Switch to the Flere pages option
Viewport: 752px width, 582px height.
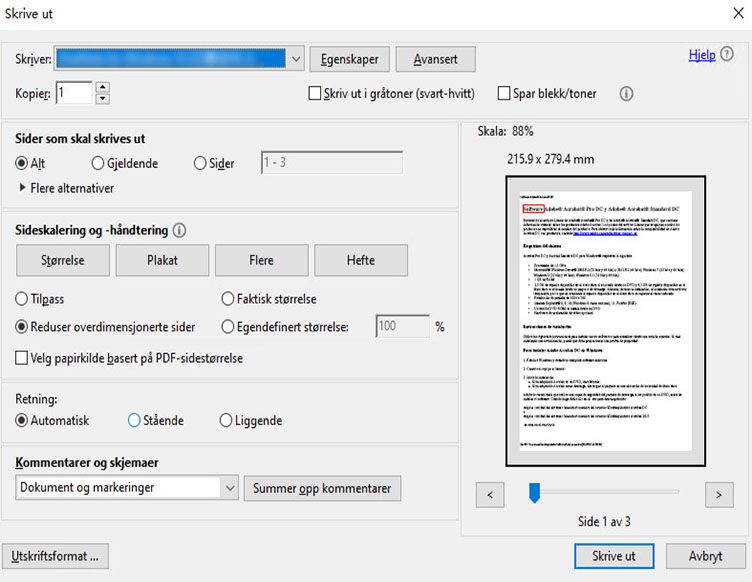pyautogui.click(x=261, y=260)
